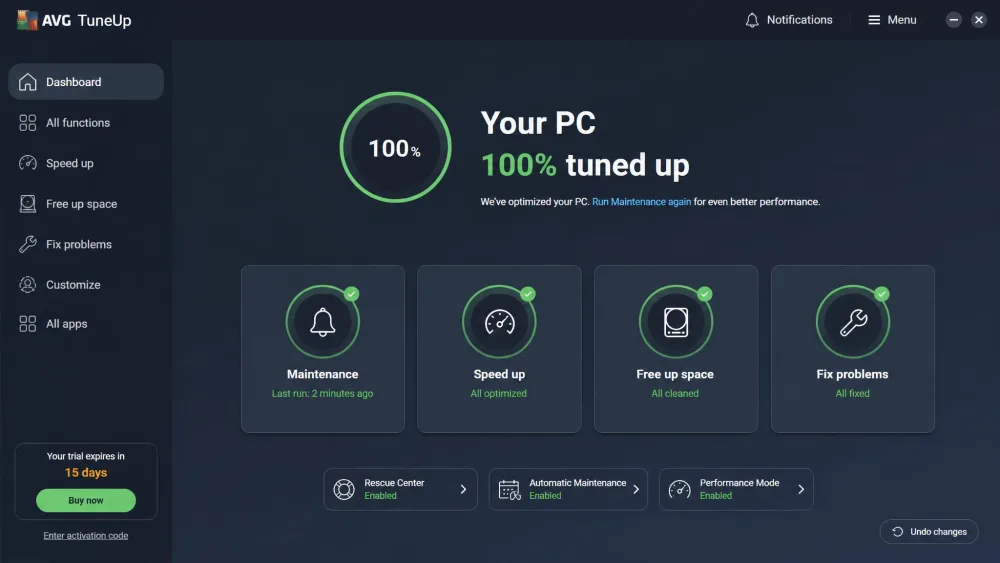
Task: Click 'Last run: 2 minutes ago' text
Action: 323,393
